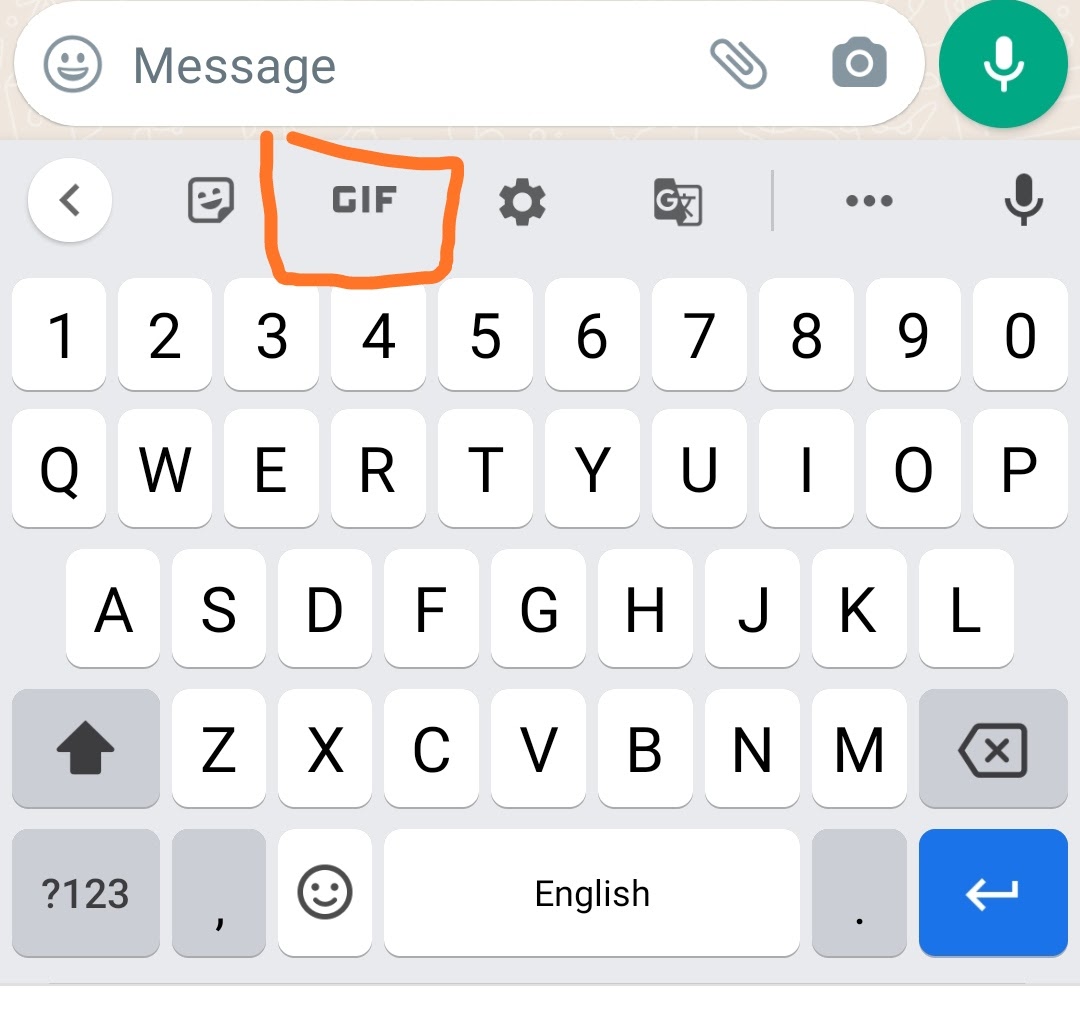Open emoji picker in message field
This screenshot has width=1080, height=1009.
[72, 64]
